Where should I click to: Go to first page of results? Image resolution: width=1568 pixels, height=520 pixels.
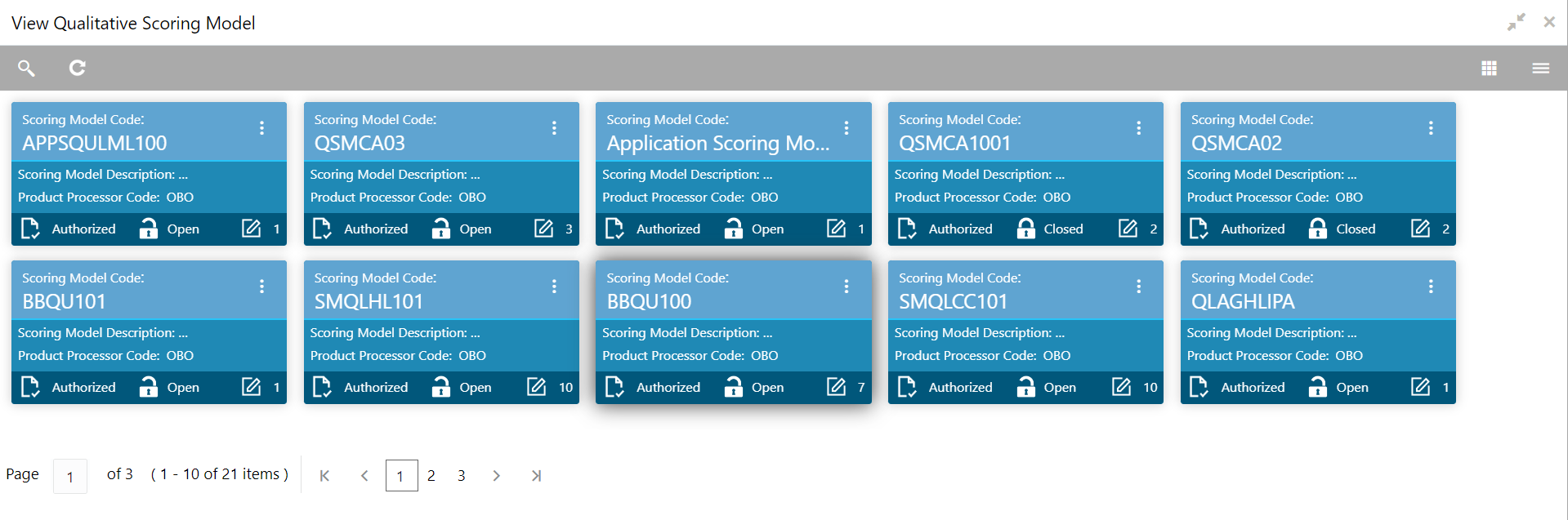[324, 476]
